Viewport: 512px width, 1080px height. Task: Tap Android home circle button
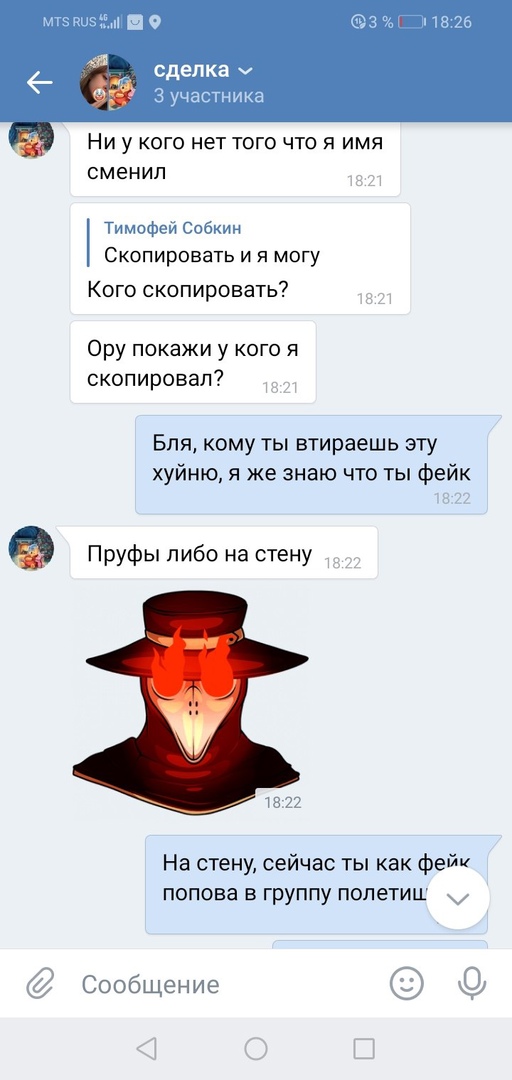pyautogui.click(x=256, y=1048)
